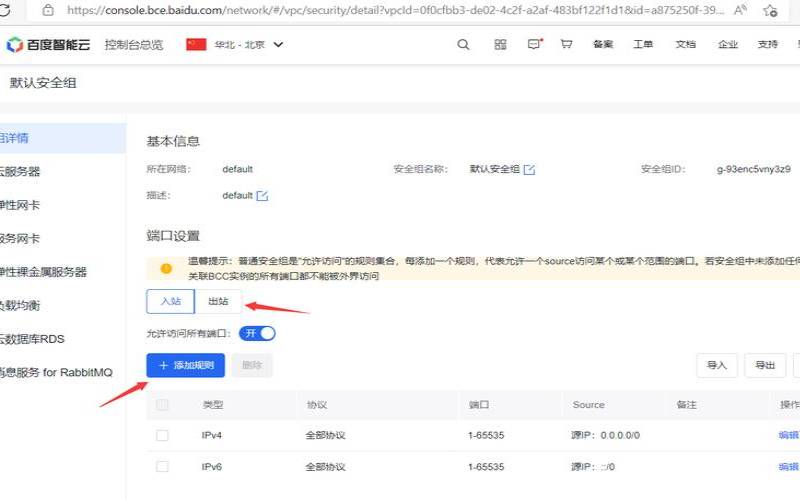Click the browser refresh icon
Screen dimensions: 800x500
click(x=4, y=10)
